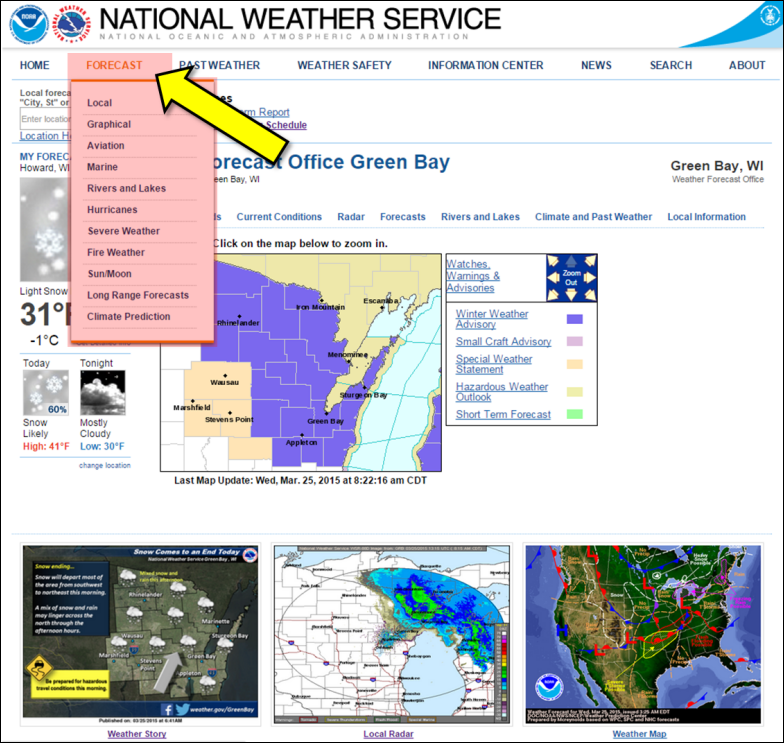Open the INFORMATION CENTER menu
Image resolution: width=784 pixels, height=743 pixels.
[x=486, y=65]
